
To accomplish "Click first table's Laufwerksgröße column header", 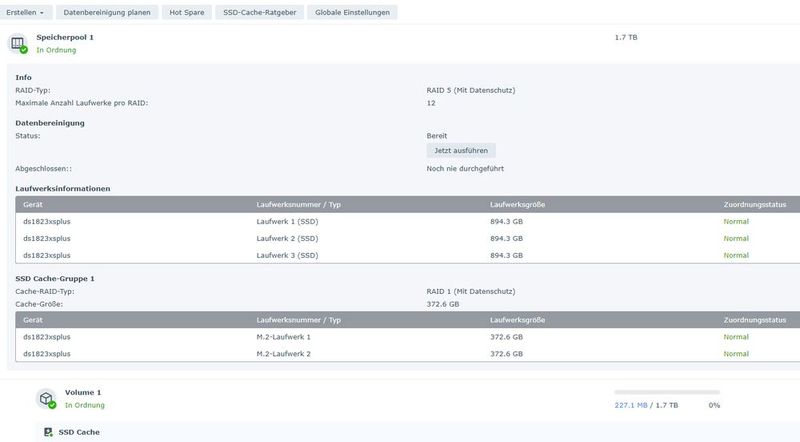I will pyautogui.click(x=517, y=205).
